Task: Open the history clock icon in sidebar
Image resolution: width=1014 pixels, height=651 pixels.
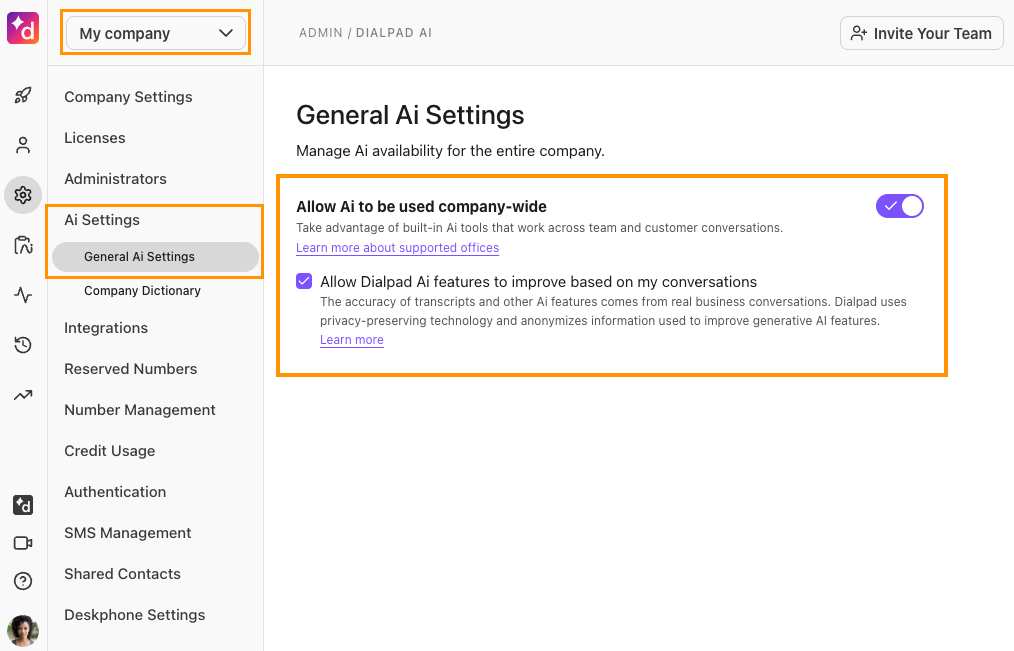Action: tap(23, 345)
